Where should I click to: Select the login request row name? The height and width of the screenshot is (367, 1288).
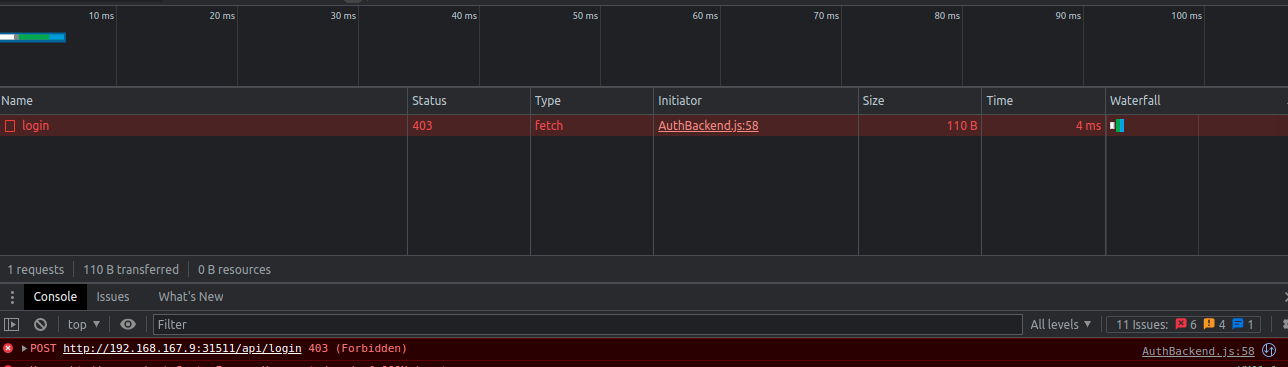pyautogui.click(x=35, y=126)
